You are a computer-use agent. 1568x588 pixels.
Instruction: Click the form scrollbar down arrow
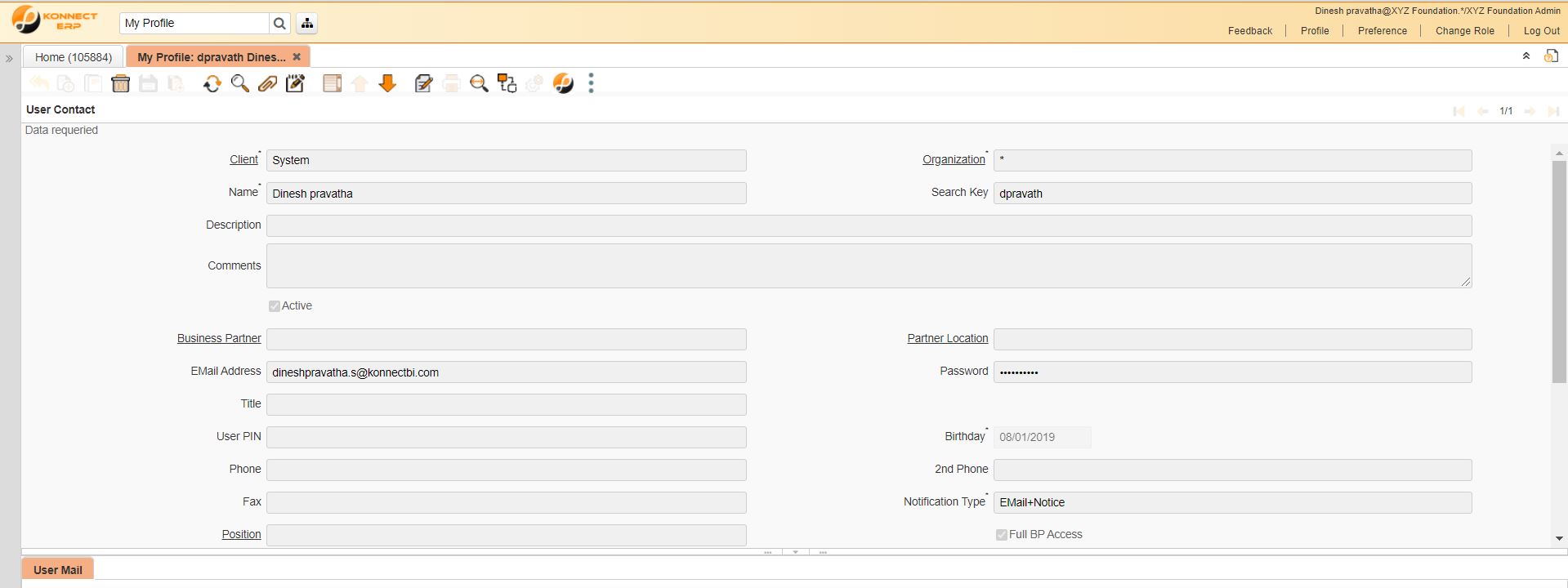(x=1559, y=539)
